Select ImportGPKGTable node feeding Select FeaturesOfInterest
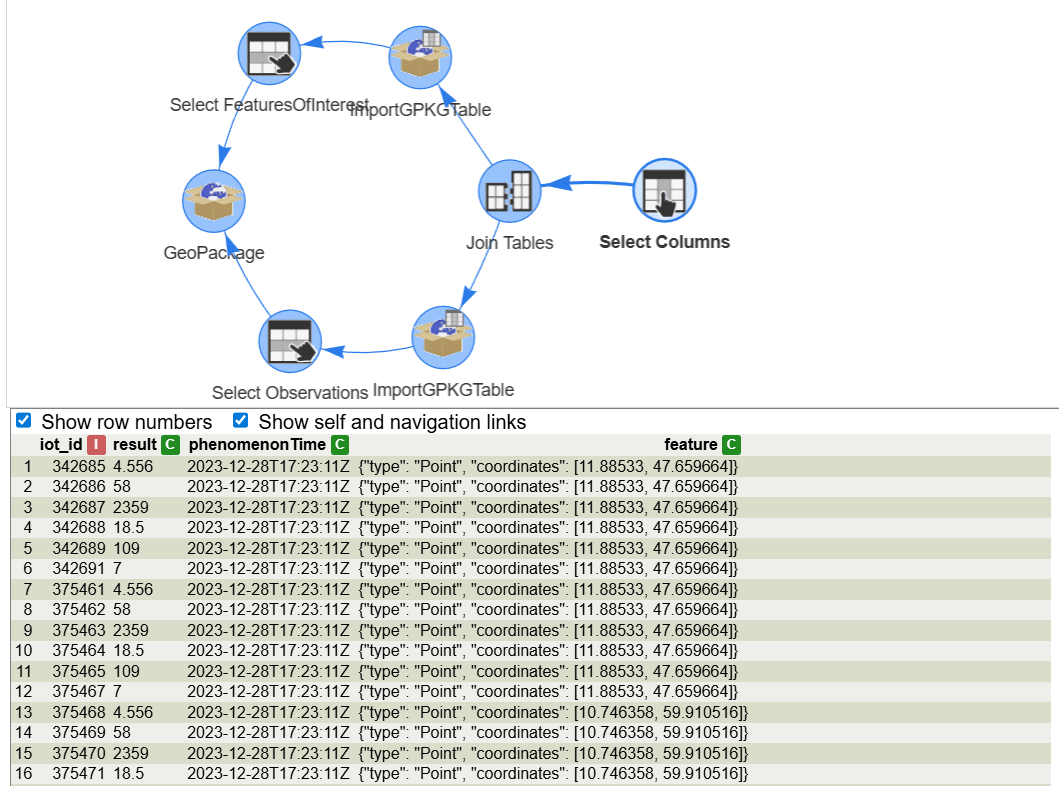 [x=421, y=56]
